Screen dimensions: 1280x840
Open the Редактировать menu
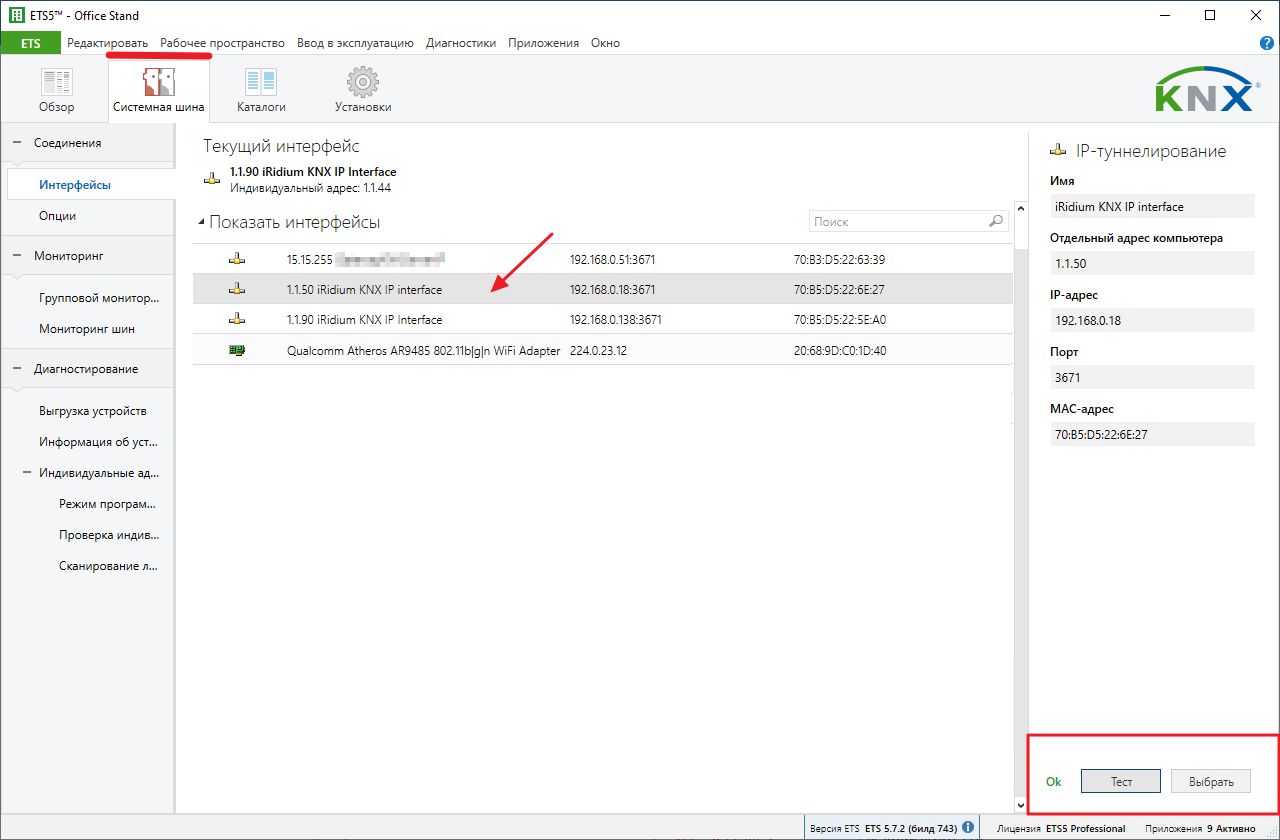[107, 43]
